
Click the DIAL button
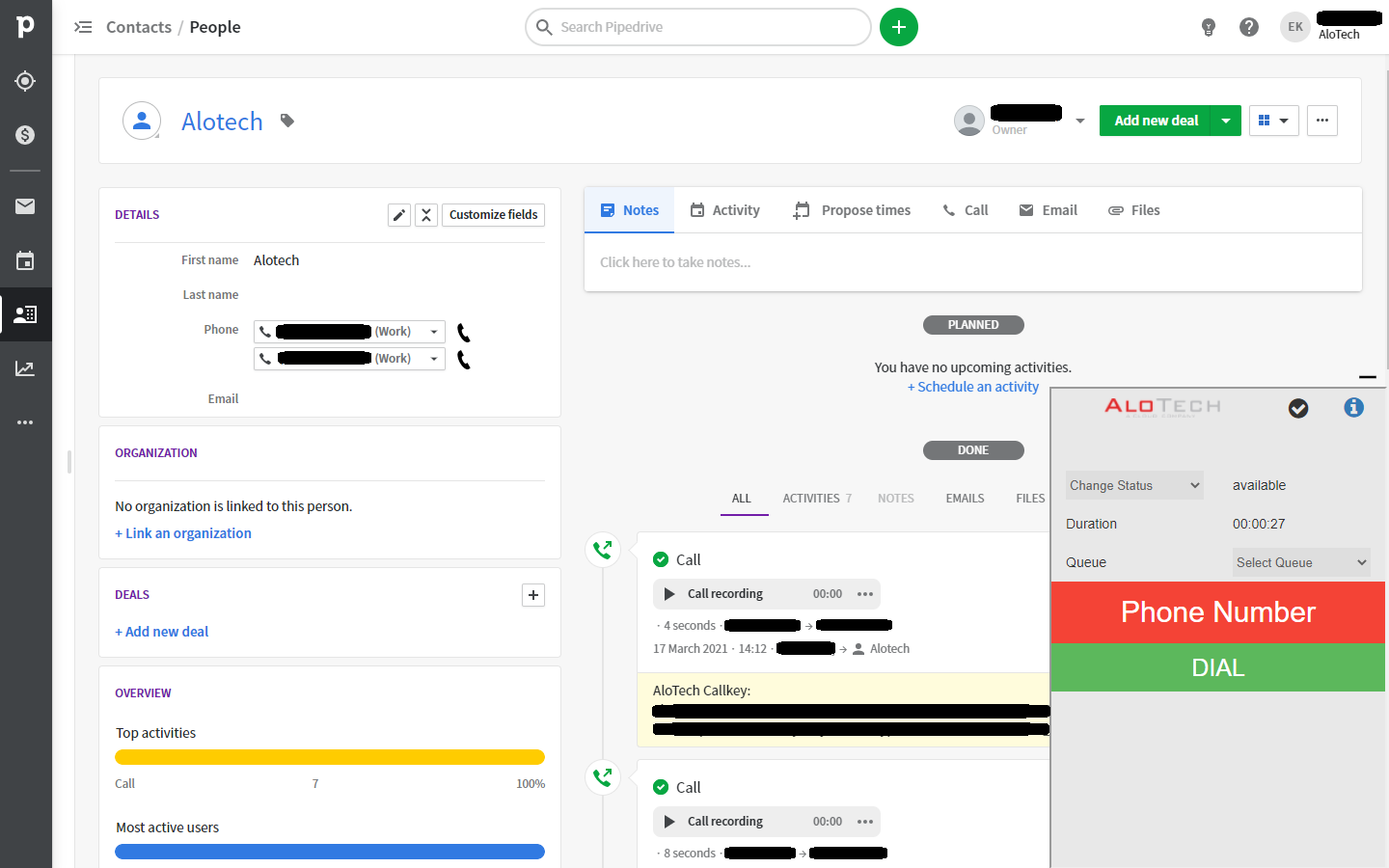pos(1217,667)
